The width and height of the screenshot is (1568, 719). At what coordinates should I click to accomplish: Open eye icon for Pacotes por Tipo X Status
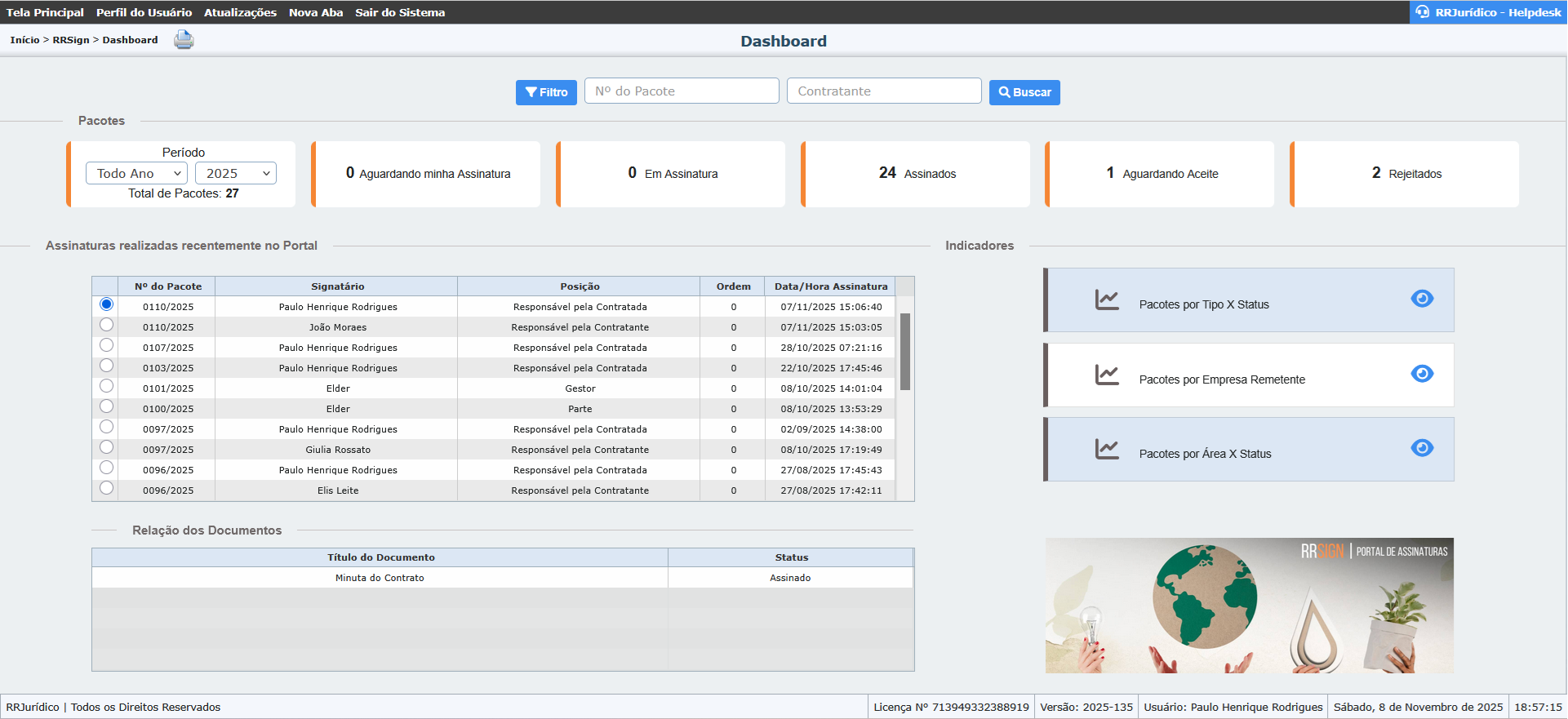(1422, 299)
